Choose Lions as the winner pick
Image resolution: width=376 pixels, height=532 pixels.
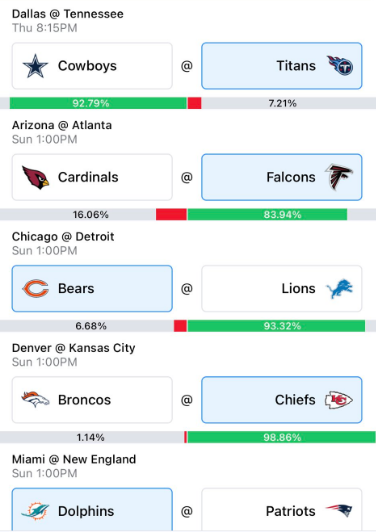pyautogui.click(x=282, y=288)
